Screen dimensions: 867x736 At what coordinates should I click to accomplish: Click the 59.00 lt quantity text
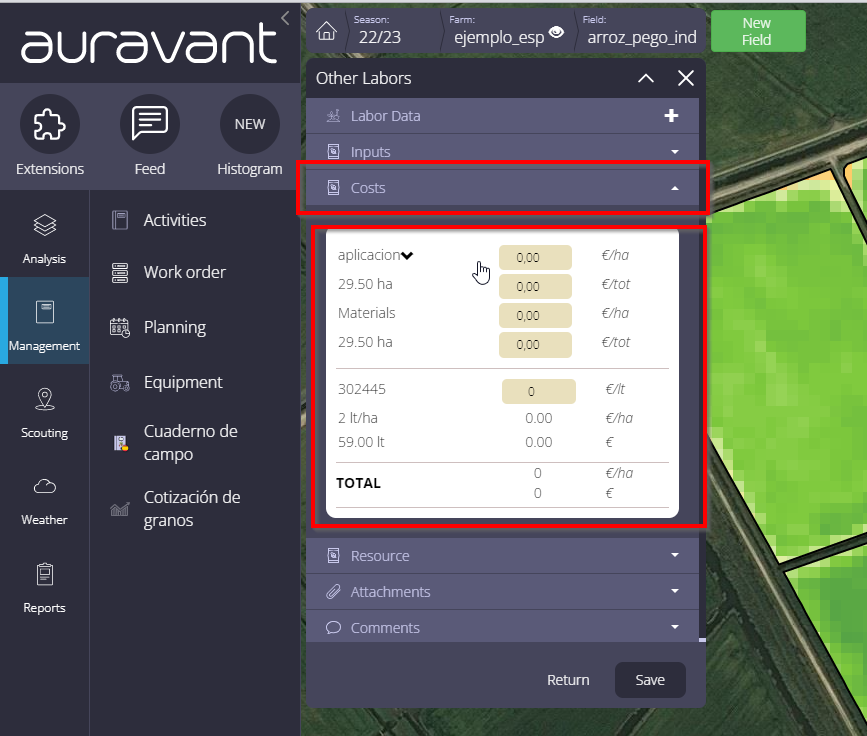pyautogui.click(x=361, y=442)
